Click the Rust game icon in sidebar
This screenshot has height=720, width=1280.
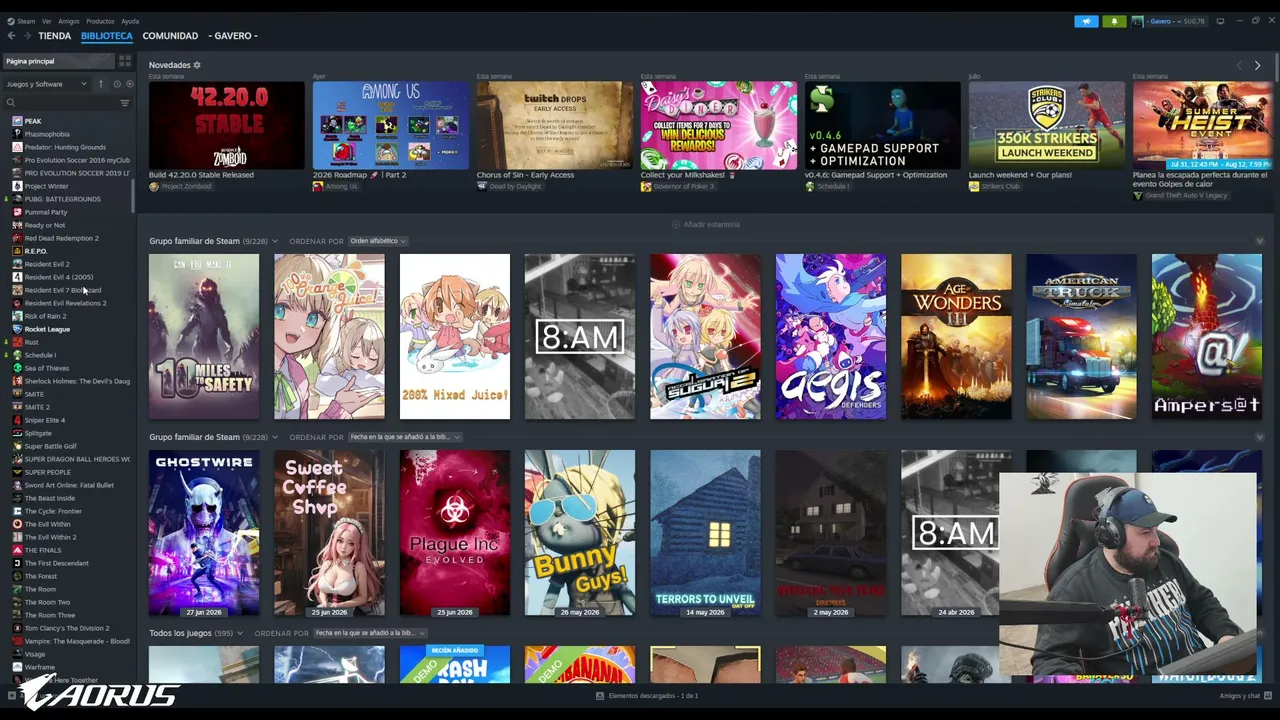(x=17, y=342)
